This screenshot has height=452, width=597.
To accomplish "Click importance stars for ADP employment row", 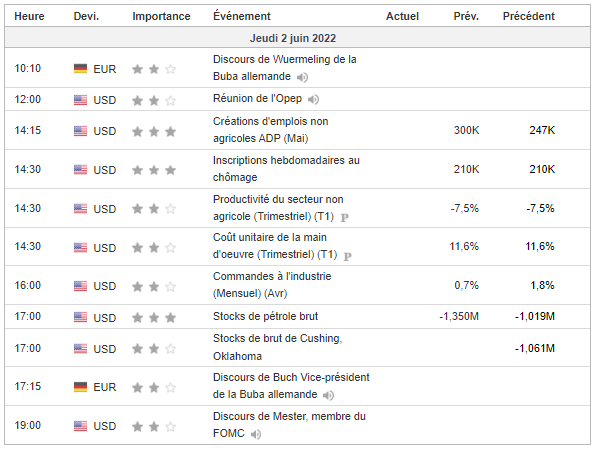I will [x=154, y=132].
